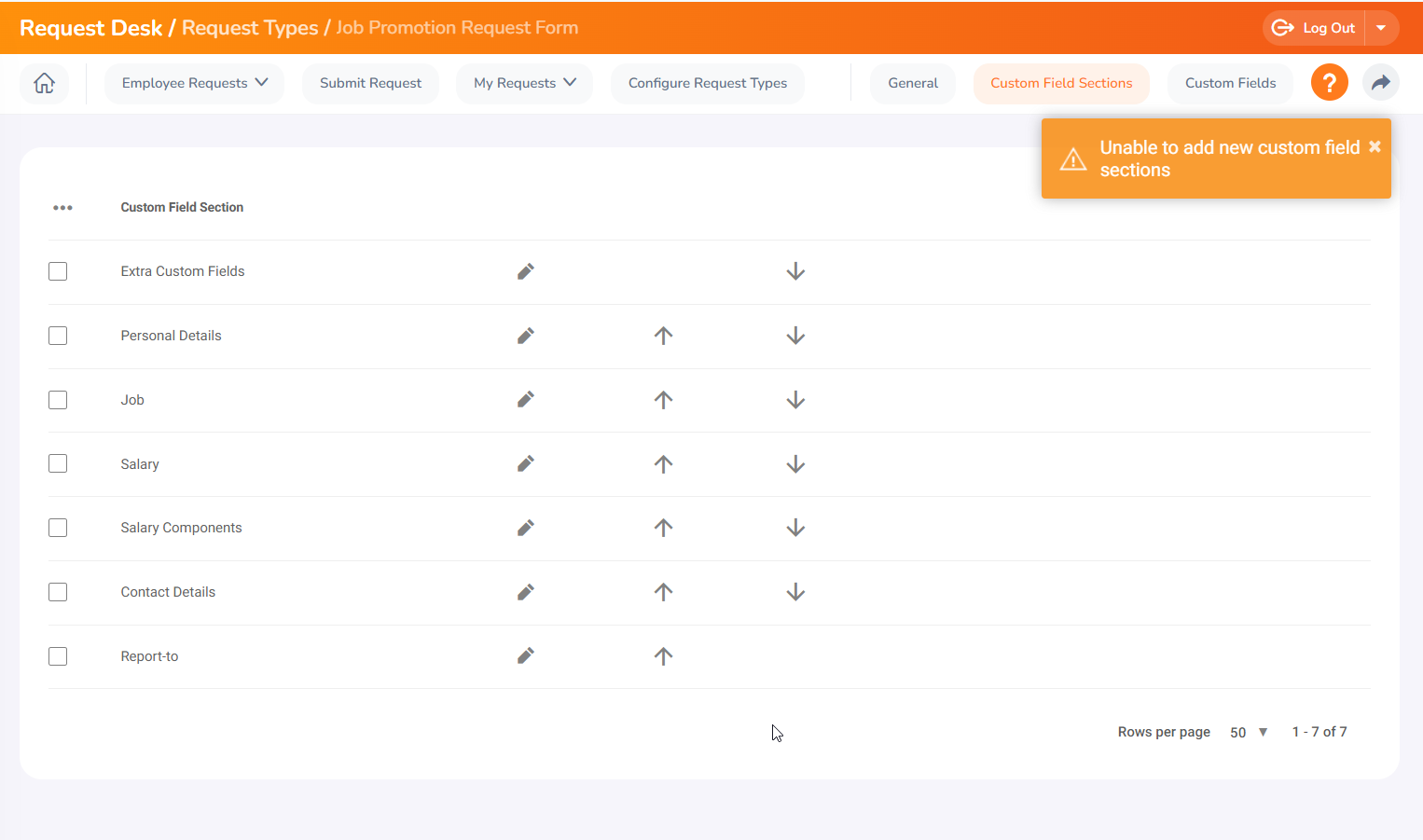The height and width of the screenshot is (840, 1423).
Task: Move the Salary section down
Action: click(x=795, y=463)
